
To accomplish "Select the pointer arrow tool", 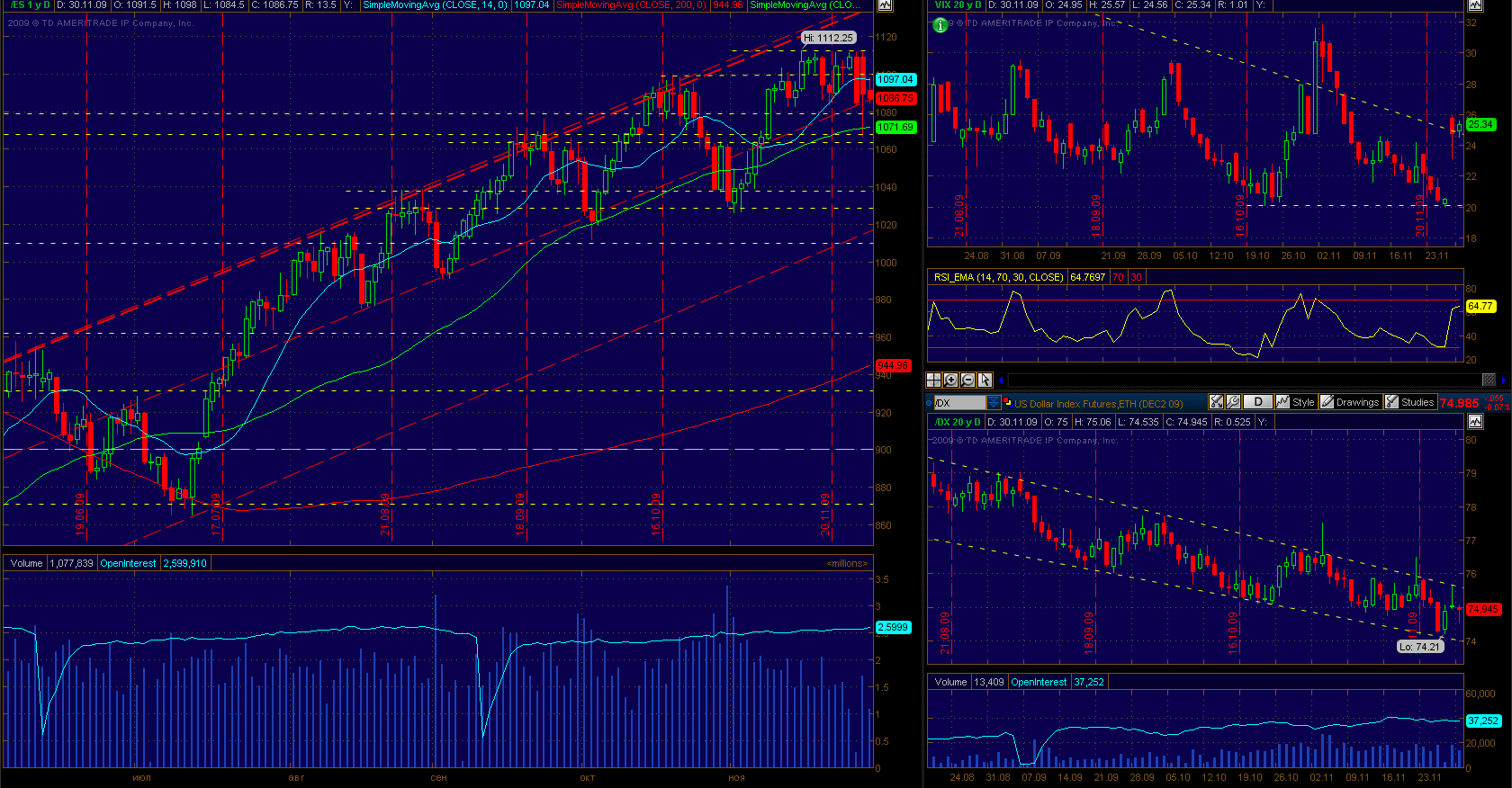I will tap(985, 381).
